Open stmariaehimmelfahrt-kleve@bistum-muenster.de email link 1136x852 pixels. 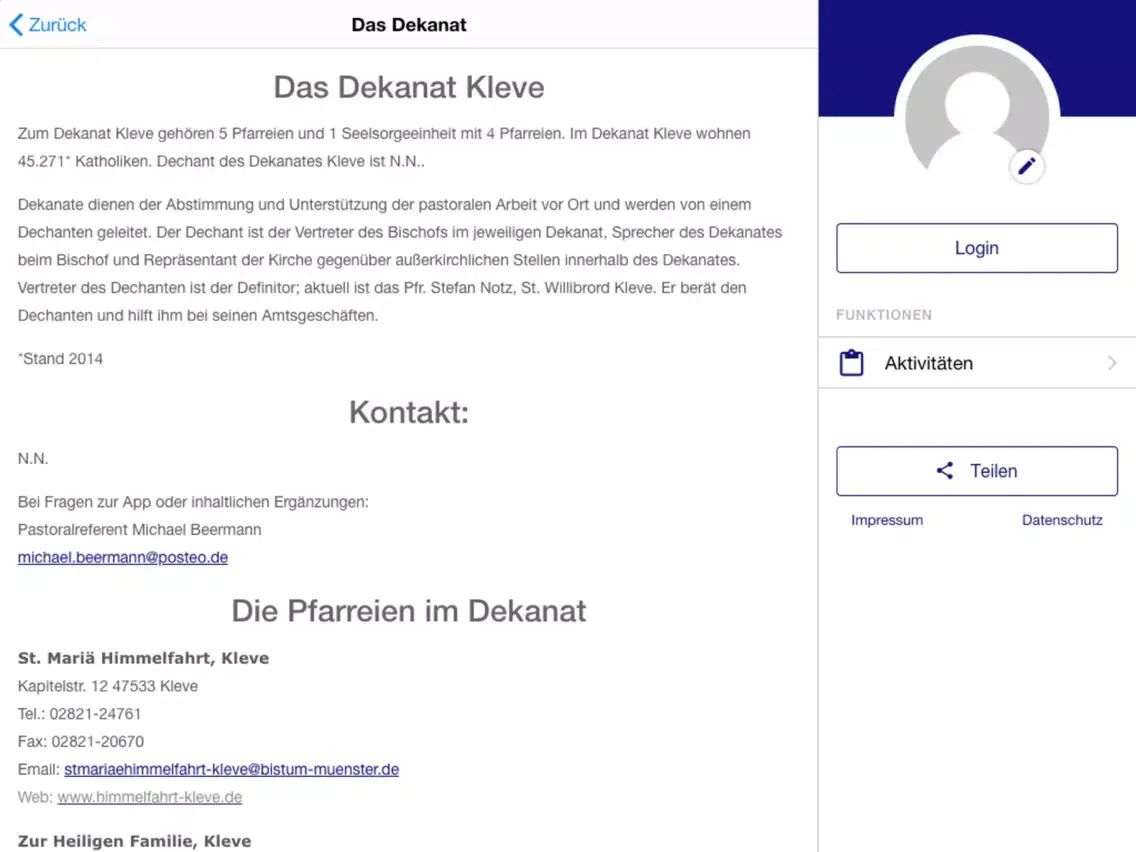(231, 769)
